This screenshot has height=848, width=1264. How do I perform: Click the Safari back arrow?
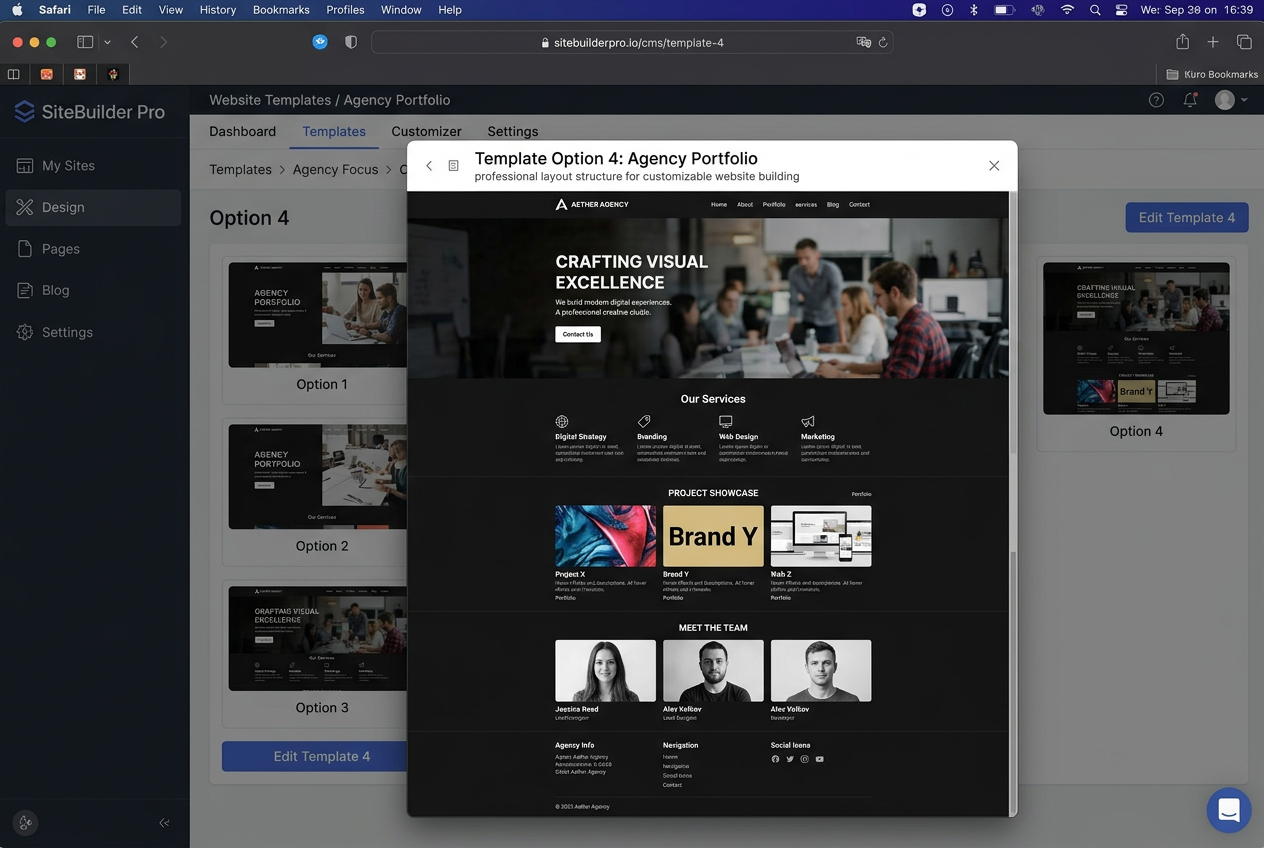(135, 42)
